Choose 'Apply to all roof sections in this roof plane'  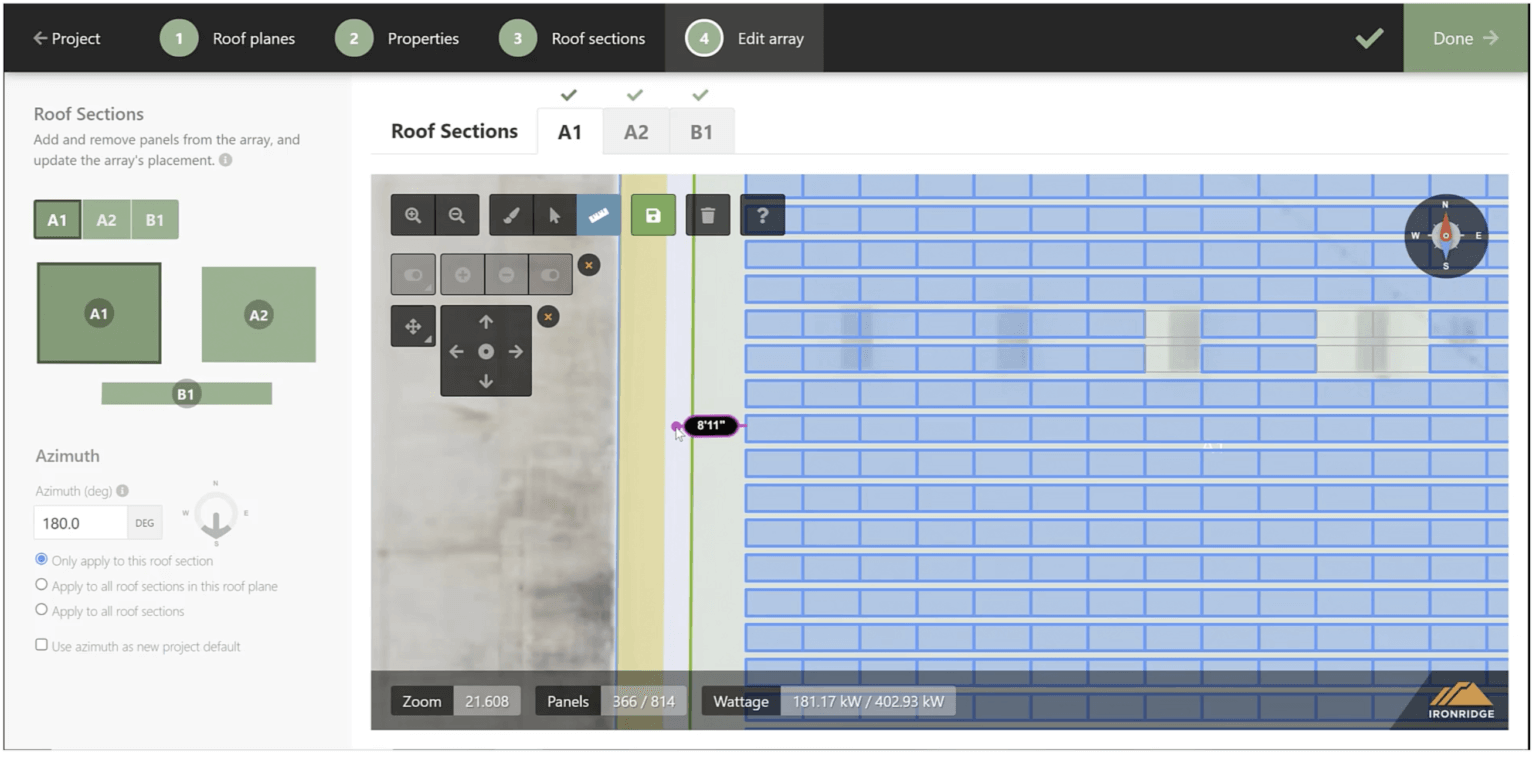(x=42, y=585)
